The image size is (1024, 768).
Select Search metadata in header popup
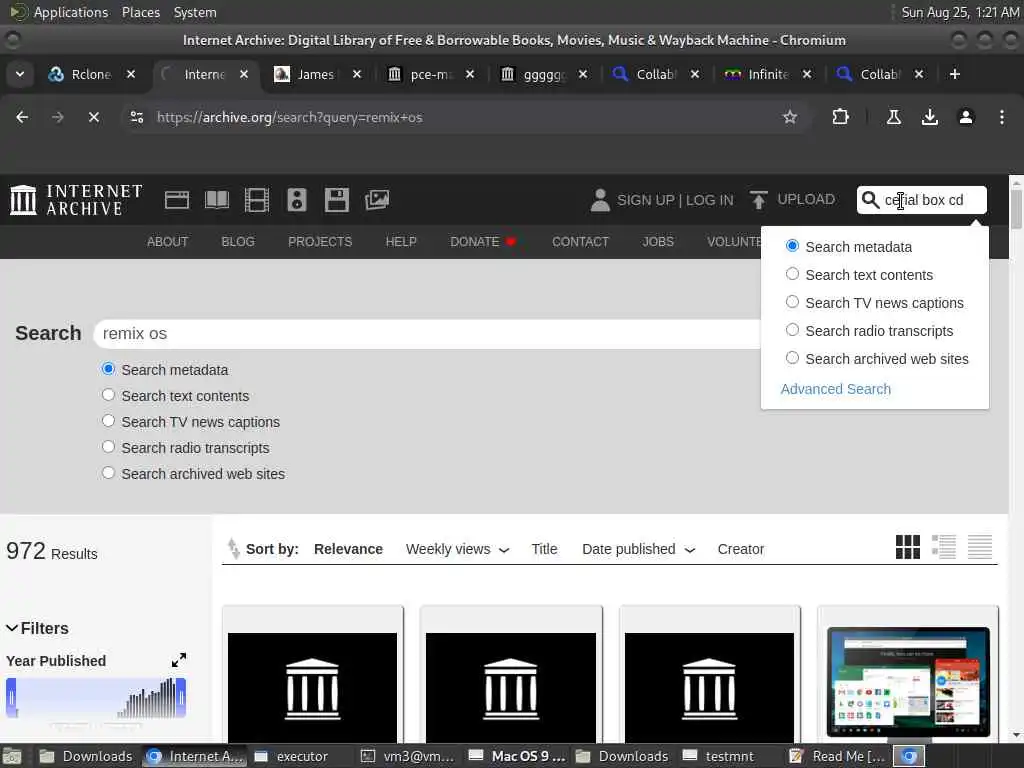coord(792,246)
